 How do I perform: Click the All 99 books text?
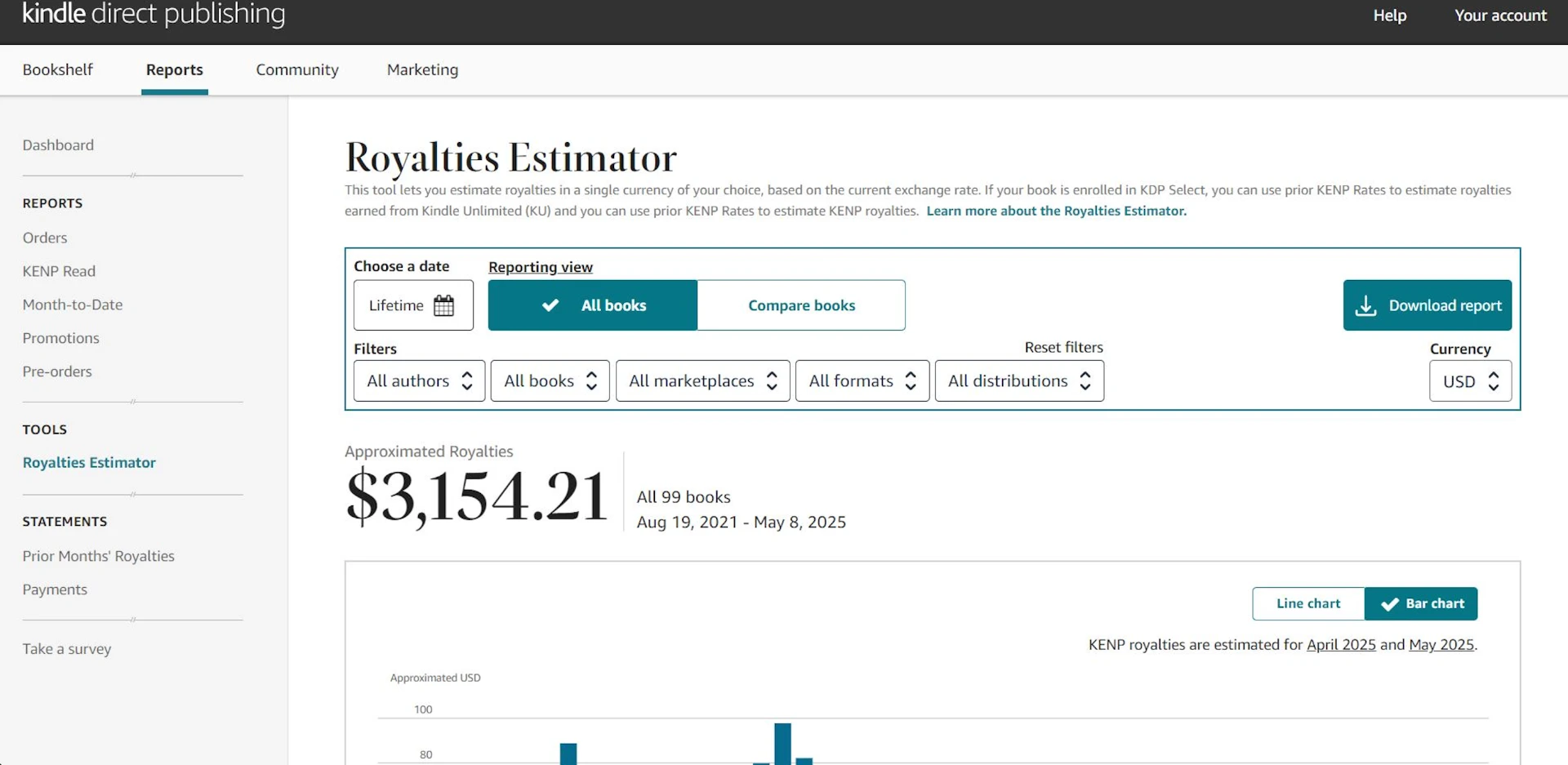point(684,496)
